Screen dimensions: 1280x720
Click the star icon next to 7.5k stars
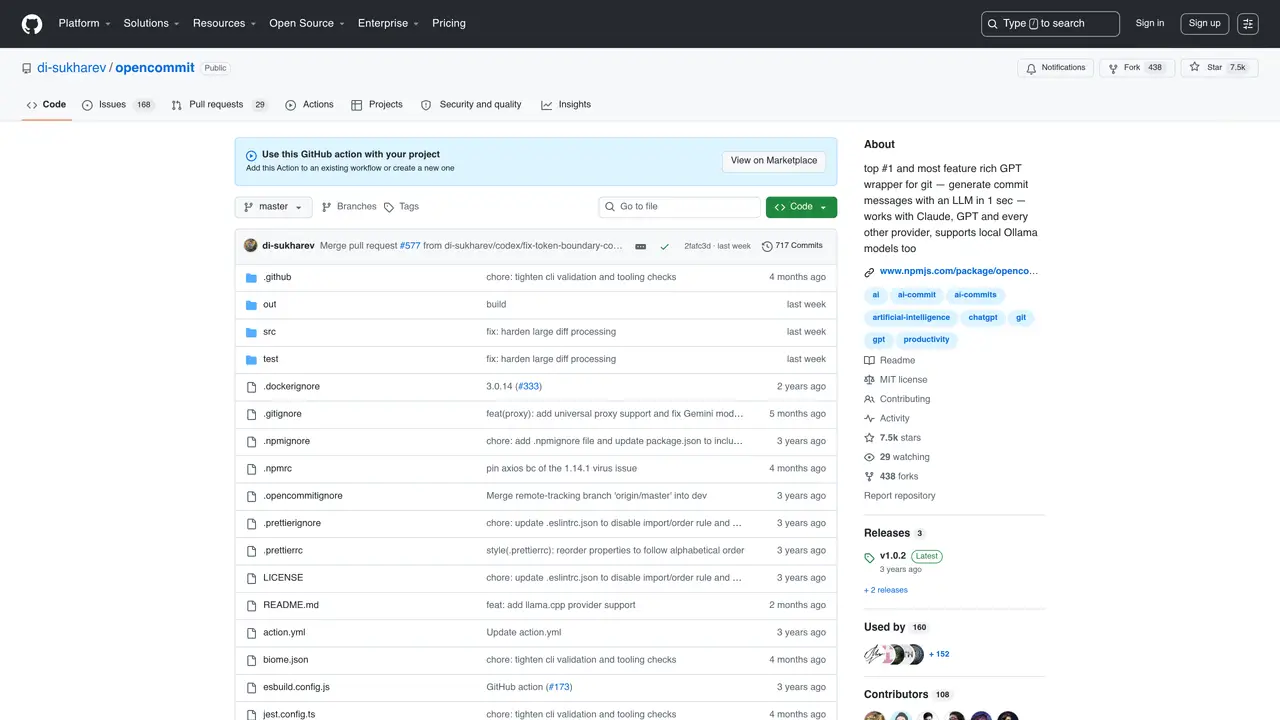coord(870,438)
